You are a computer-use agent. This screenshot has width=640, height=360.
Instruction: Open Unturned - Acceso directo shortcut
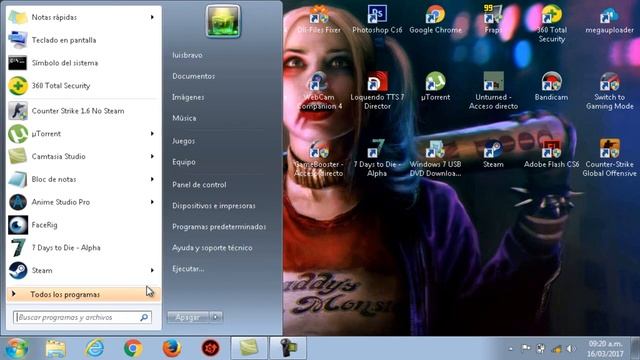(493, 91)
